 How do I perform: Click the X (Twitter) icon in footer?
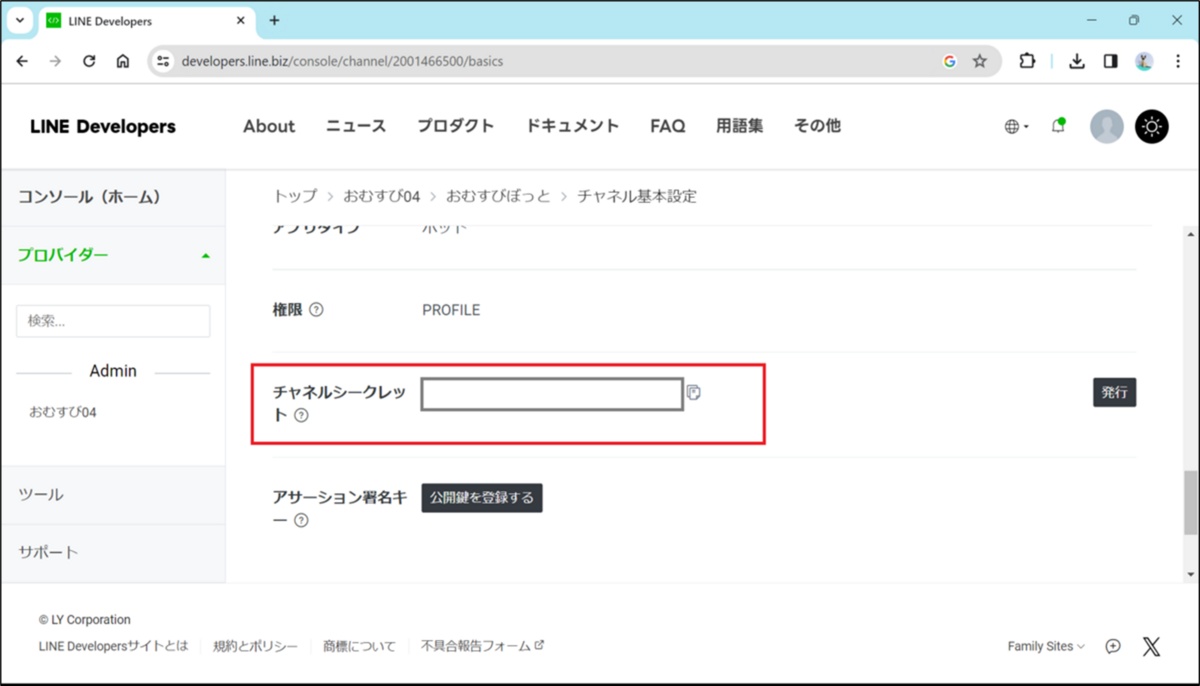(1151, 646)
